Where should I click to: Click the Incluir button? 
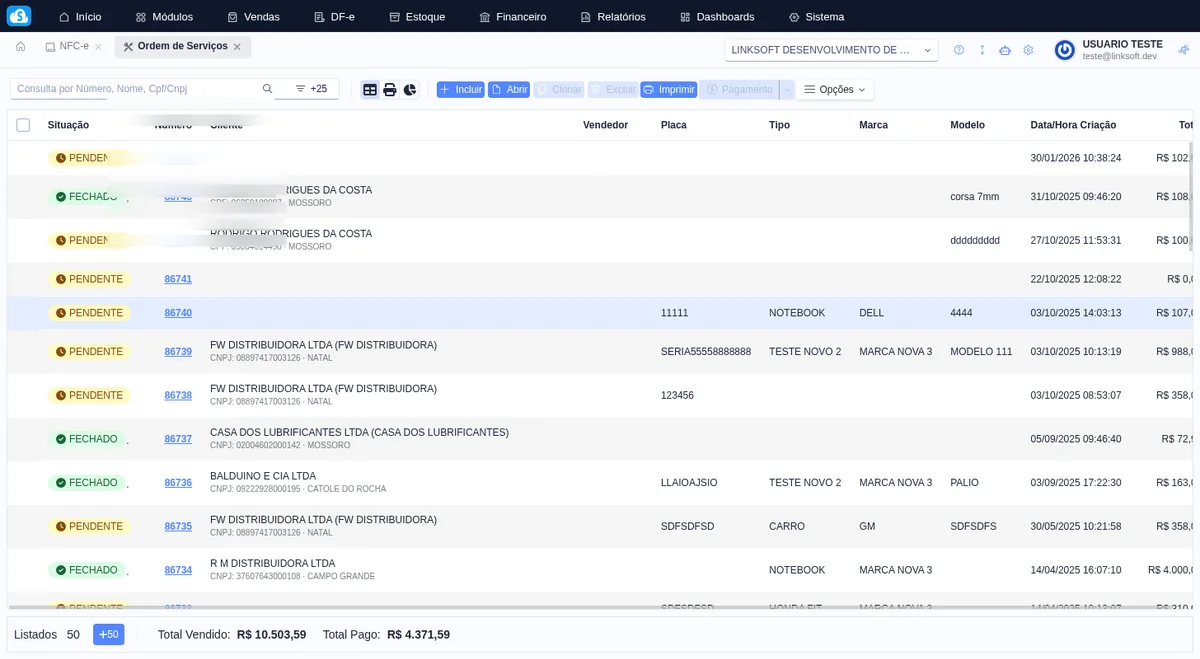(x=460, y=90)
